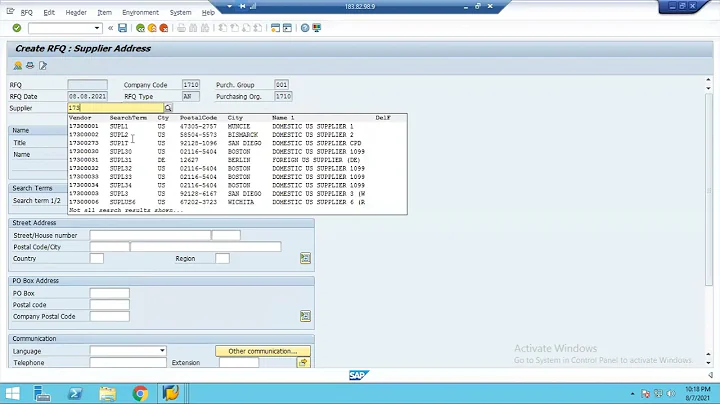Click the green Back icon
The height and width of the screenshot is (404, 720).
pyautogui.click(x=141, y=28)
